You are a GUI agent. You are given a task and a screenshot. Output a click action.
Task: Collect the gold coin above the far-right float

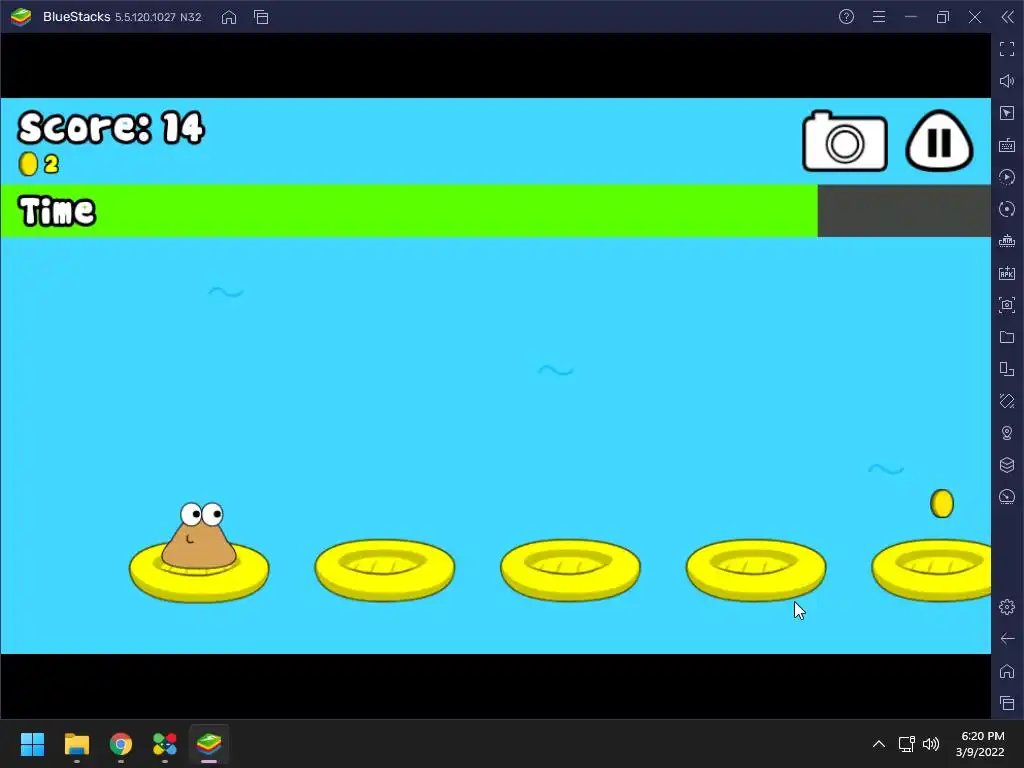click(942, 504)
